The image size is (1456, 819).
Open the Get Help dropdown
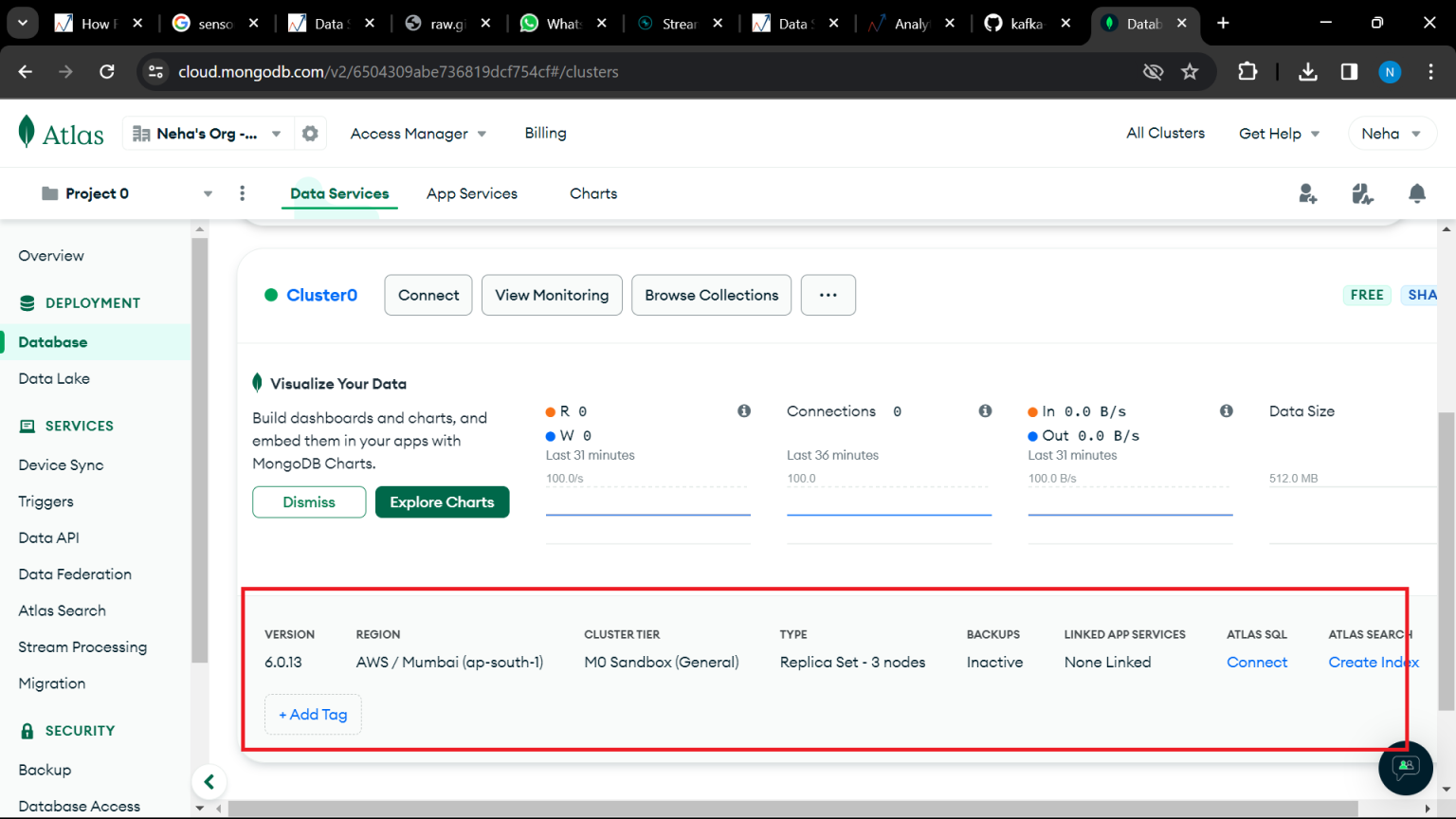(1279, 133)
